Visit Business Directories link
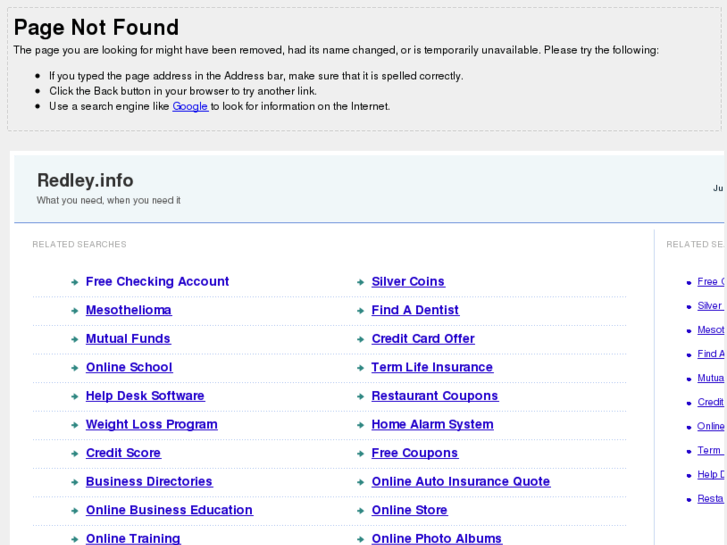Screen dimensions: 727x545 pyautogui.click(x=149, y=481)
